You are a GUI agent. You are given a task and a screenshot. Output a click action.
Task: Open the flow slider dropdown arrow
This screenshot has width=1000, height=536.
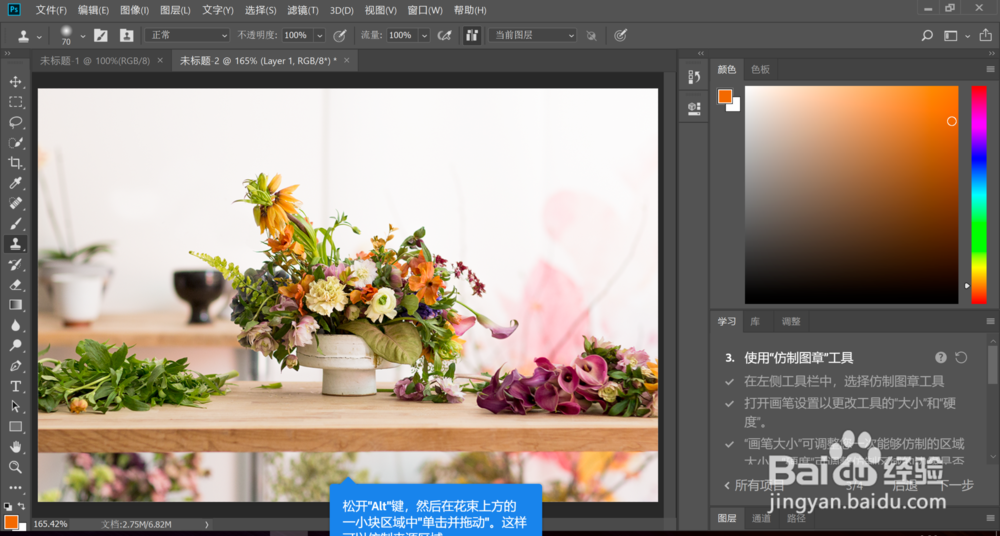pyautogui.click(x=425, y=36)
